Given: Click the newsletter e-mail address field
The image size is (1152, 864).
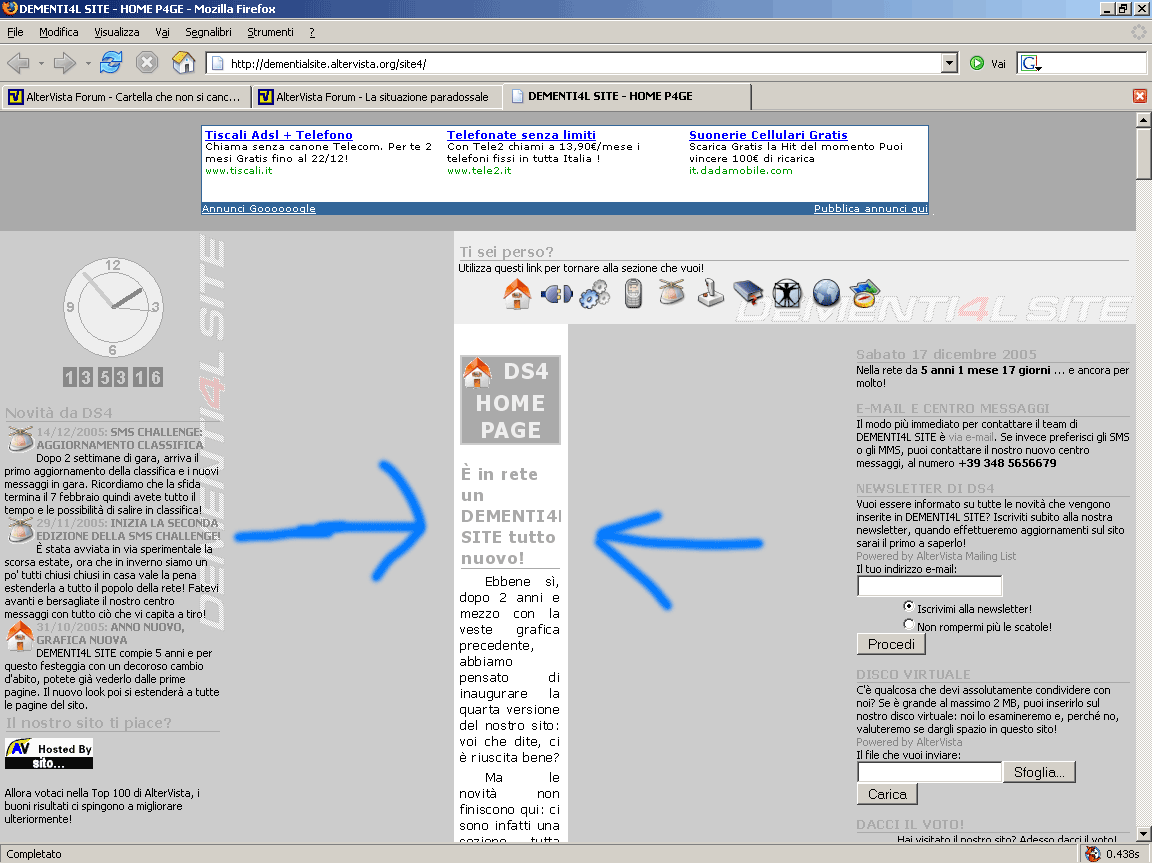Looking at the screenshot, I should tap(929, 586).
